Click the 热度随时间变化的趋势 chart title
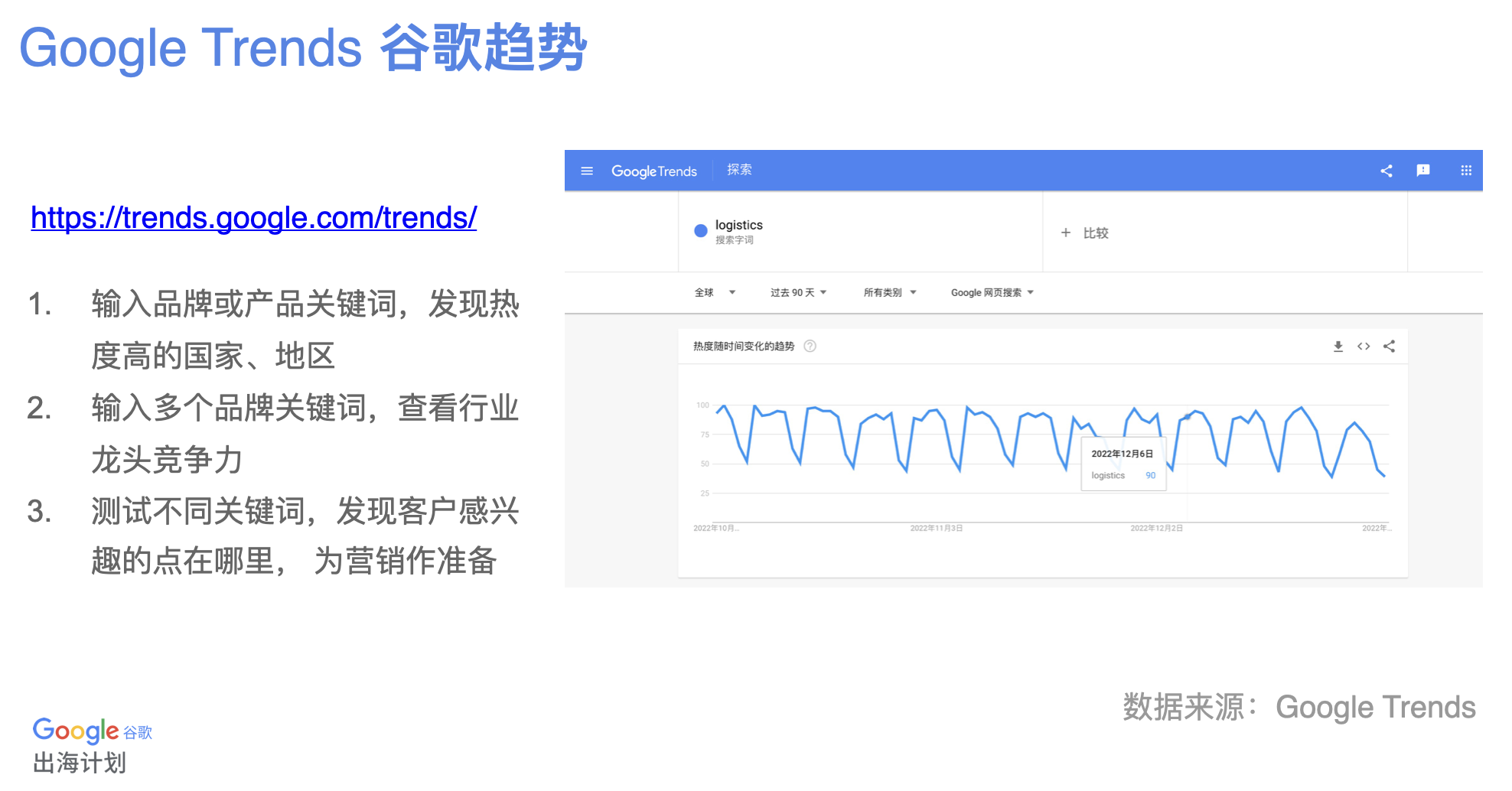This screenshot has height=791, width=1512. click(x=744, y=346)
